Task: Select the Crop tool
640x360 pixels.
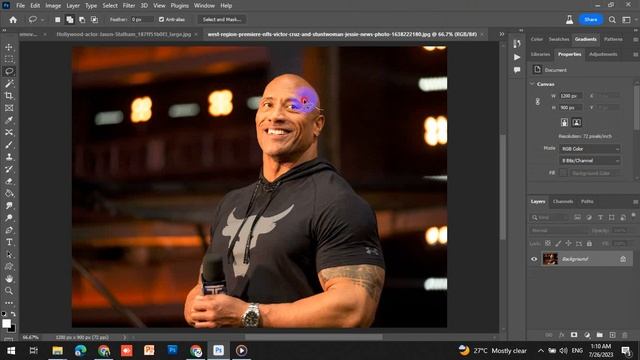Action: [9, 96]
